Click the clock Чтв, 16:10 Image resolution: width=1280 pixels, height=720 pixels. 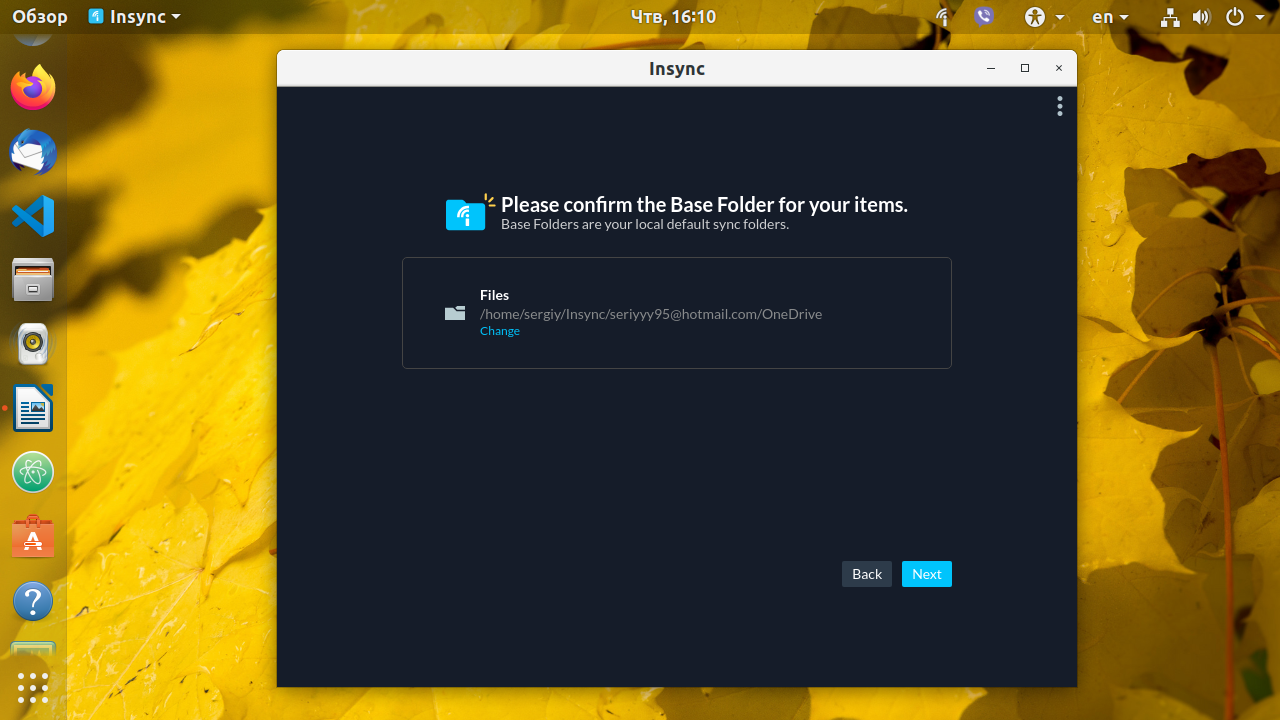pos(674,16)
